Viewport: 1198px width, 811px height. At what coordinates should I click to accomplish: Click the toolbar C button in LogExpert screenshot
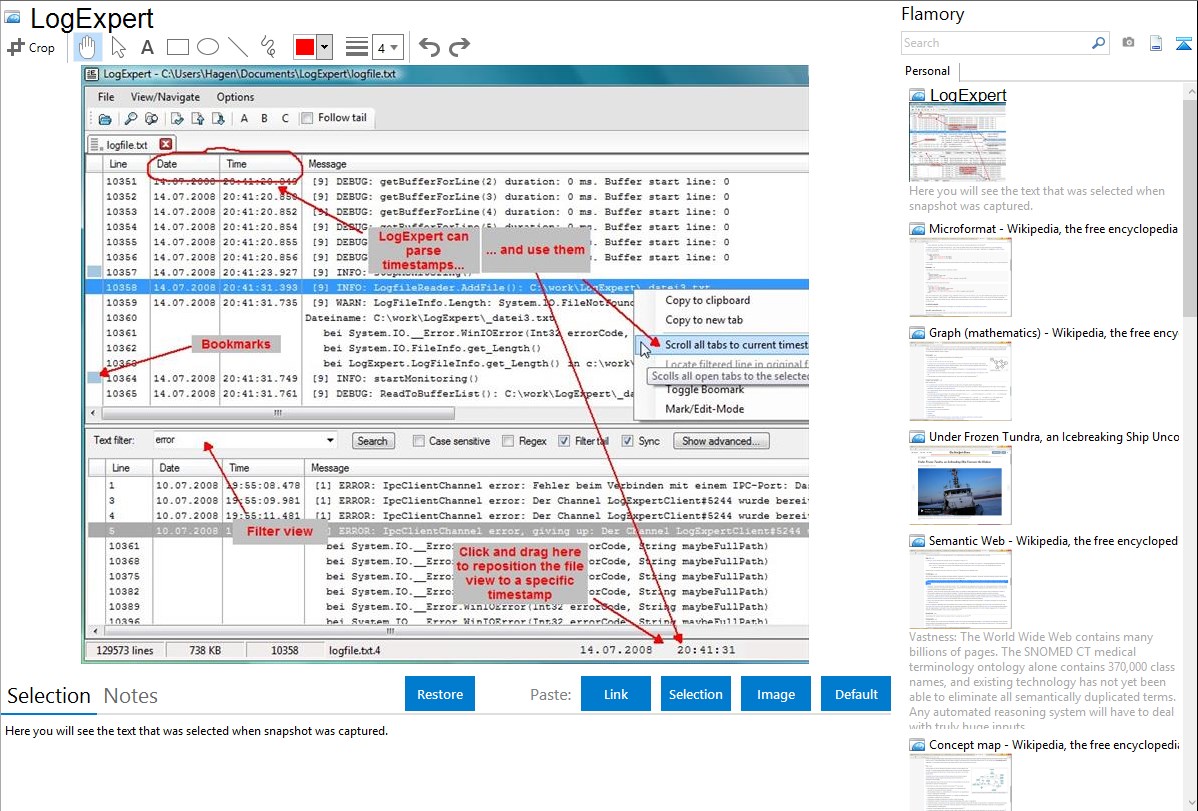pyautogui.click(x=285, y=118)
